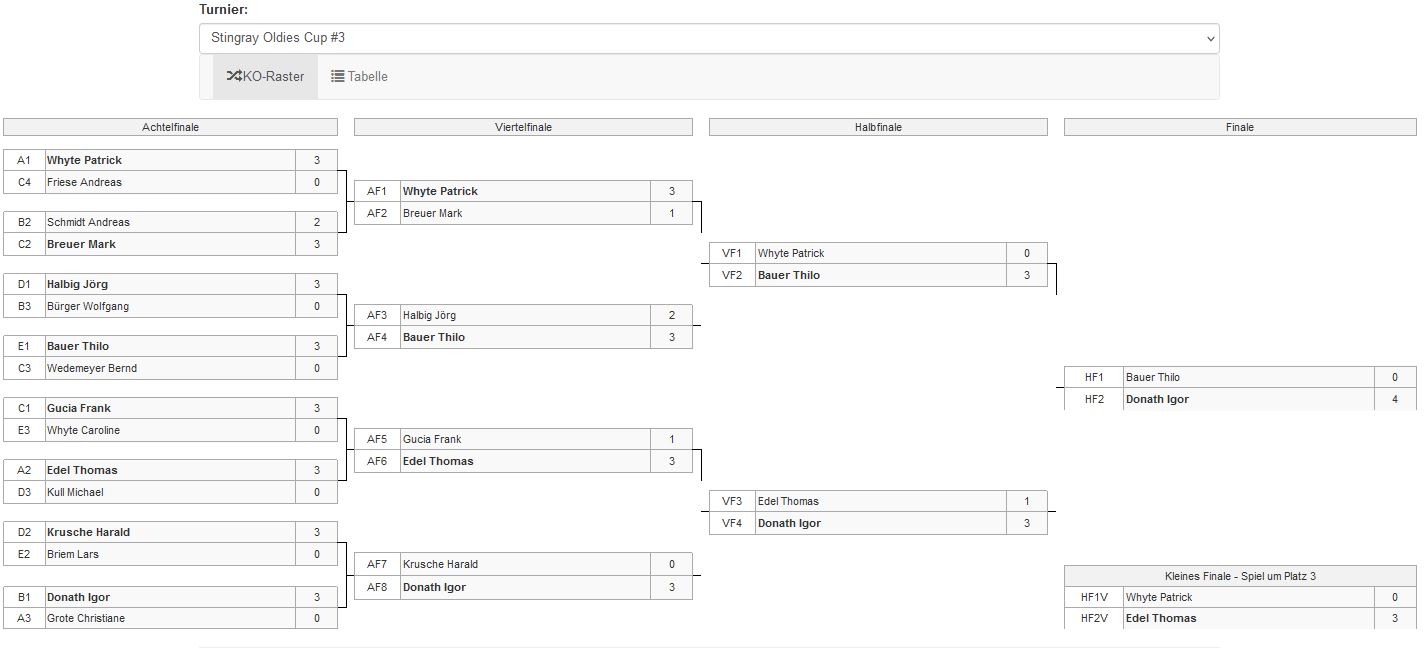
Task: Select Krusche Harald in row D2
Action: [88, 532]
